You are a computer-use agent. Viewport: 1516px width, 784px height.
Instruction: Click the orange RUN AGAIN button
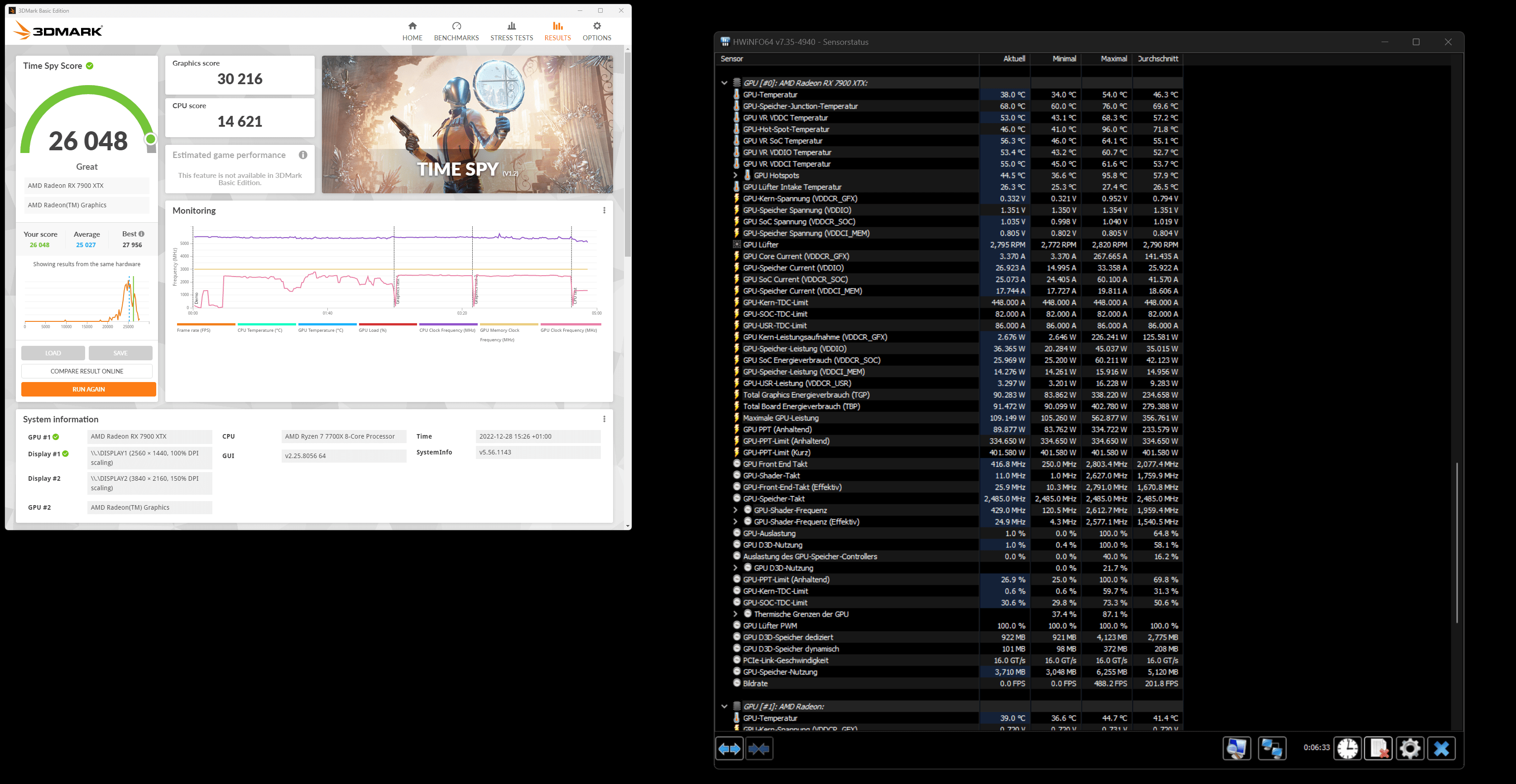[x=88, y=389]
